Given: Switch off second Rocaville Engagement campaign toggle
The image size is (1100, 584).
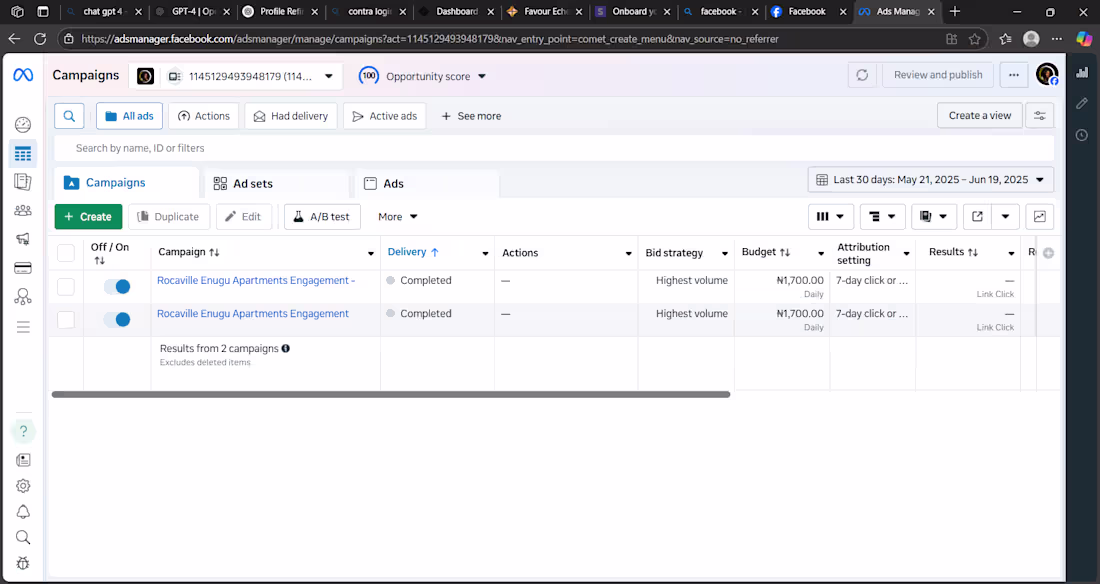Looking at the screenshot, I should [117, 319].
